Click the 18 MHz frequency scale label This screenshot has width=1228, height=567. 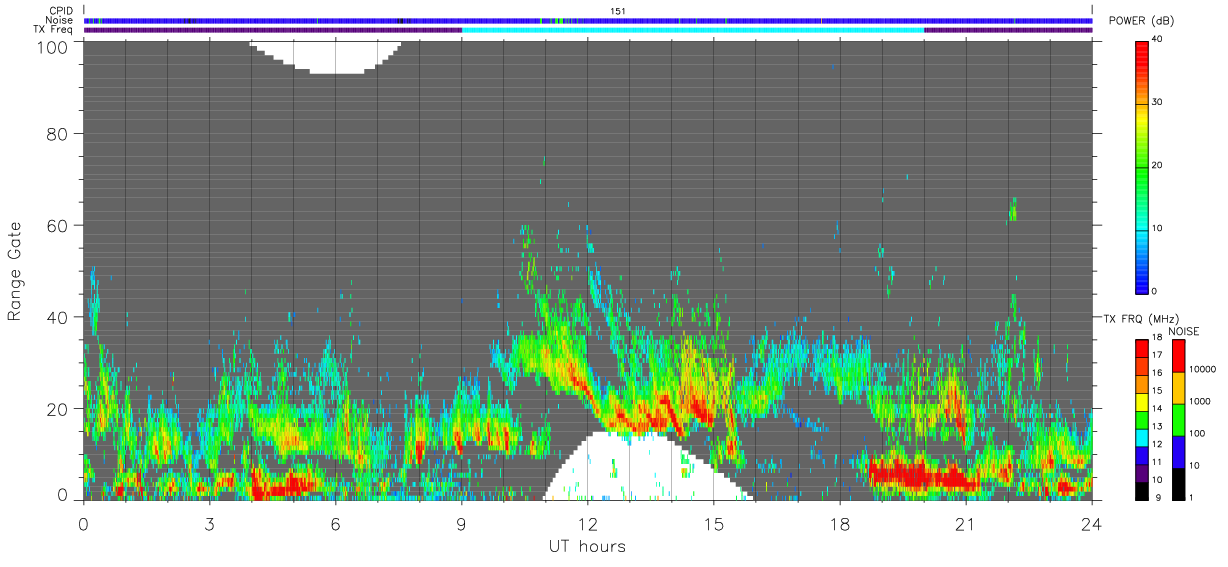(1157, 339)
